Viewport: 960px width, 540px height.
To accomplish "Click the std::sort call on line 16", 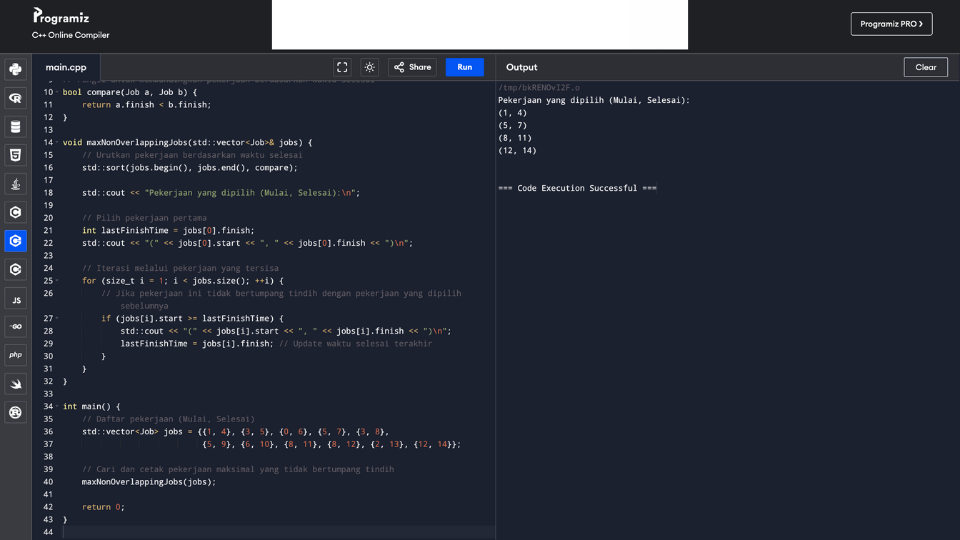I will [190, 167].
